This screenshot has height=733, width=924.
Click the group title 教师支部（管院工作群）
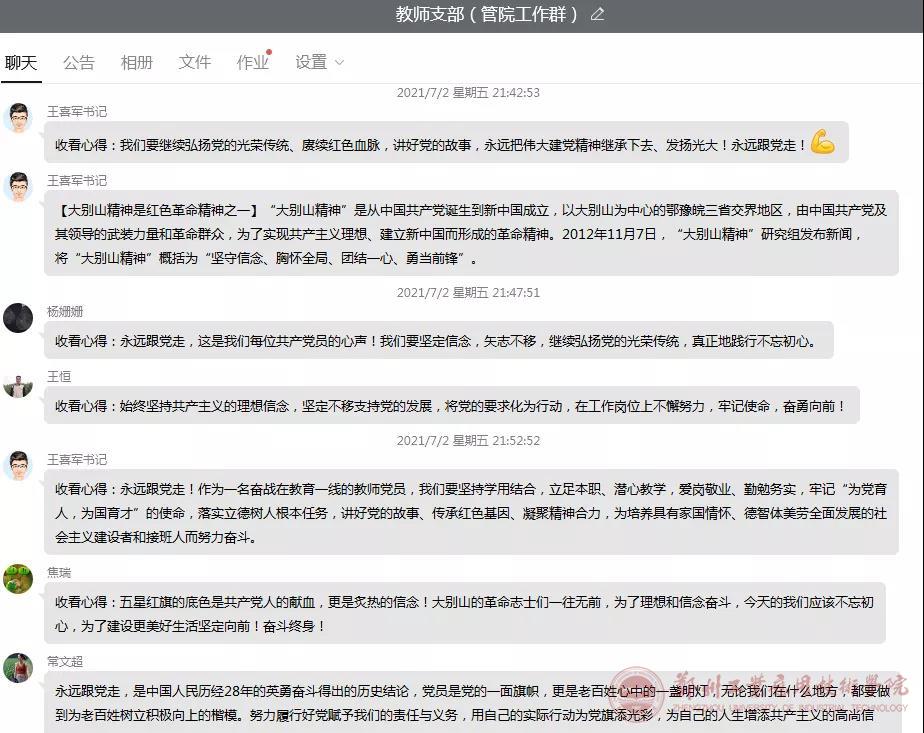pyautogui.click(x=487, y=14)
